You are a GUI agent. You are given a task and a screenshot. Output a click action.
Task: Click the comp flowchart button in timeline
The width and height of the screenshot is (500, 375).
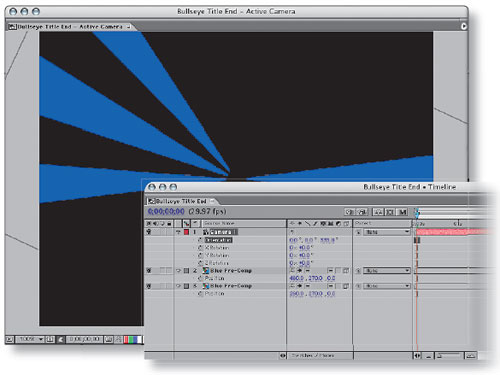[x=349, y=212]
